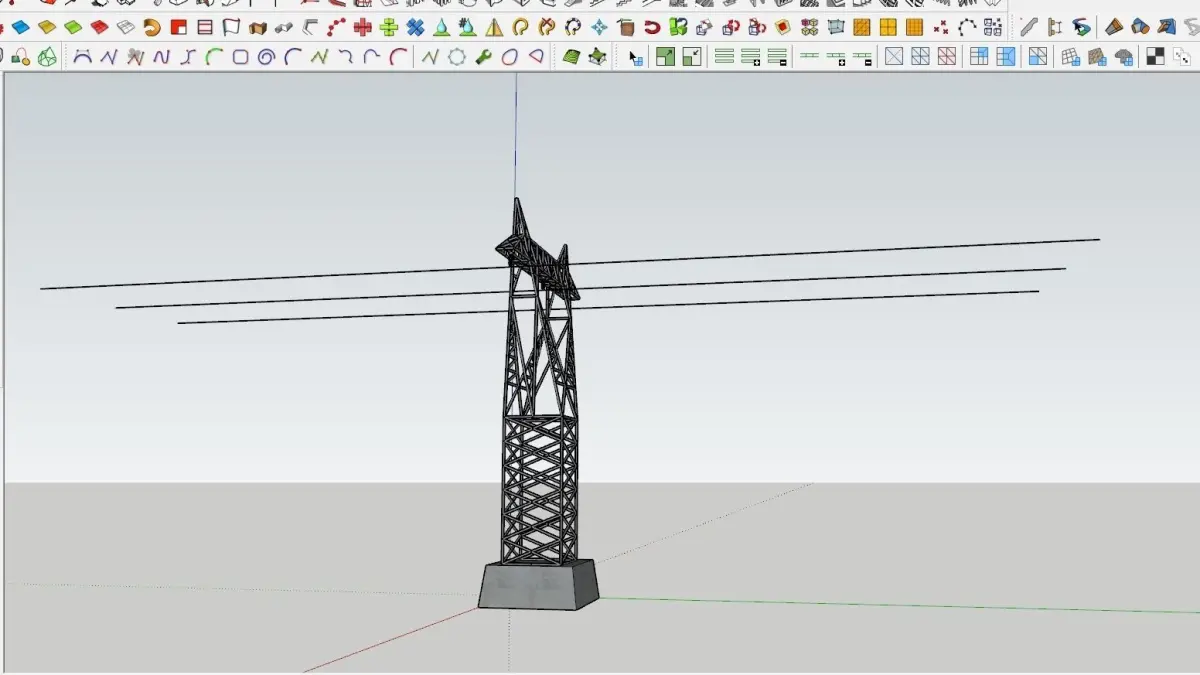Select the blue push-pull surface icon
1200x675 pixels.
coord(20,27)
